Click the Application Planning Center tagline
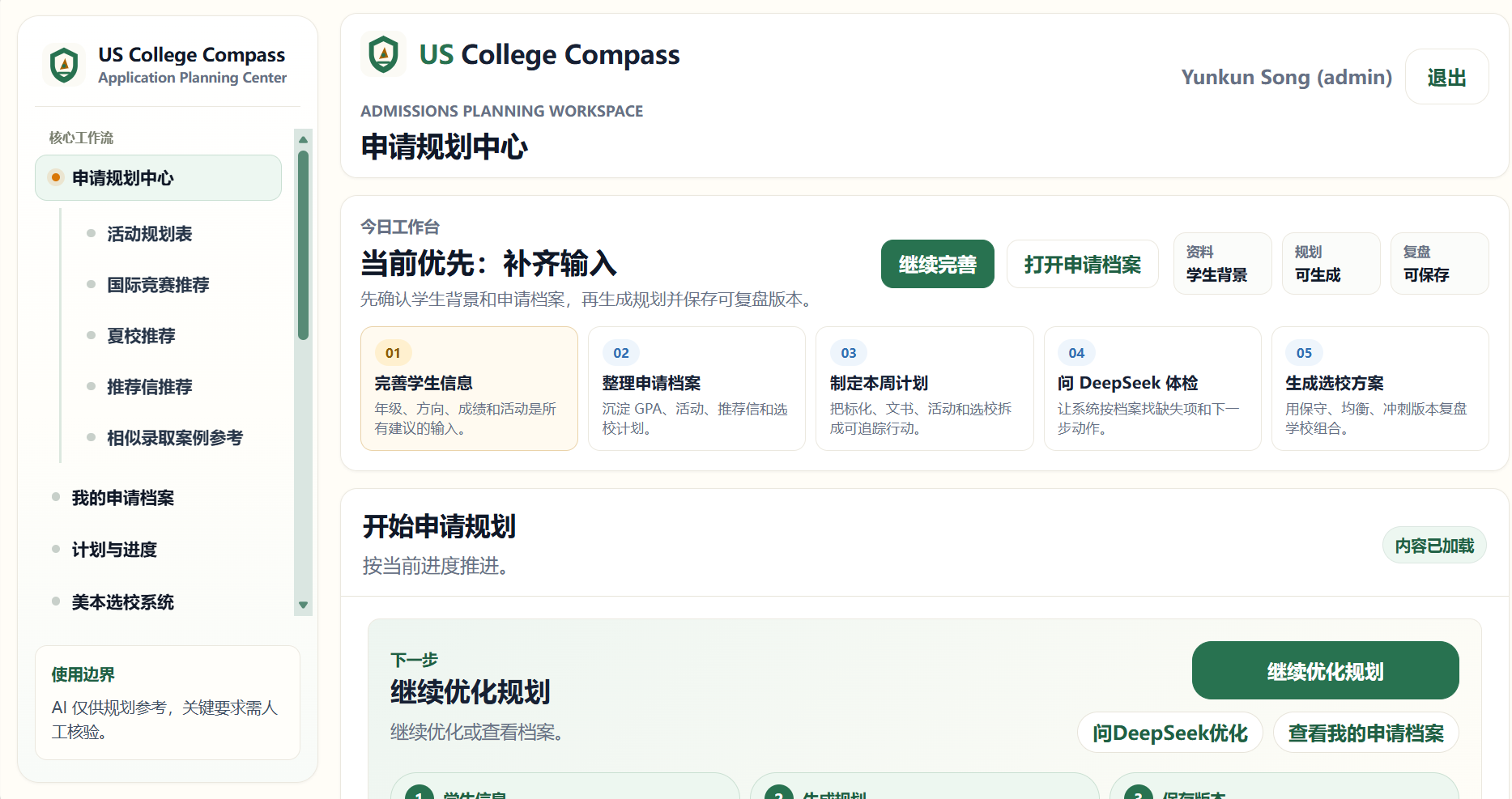Viewport: 1512px width, 799px height. (x=192, y=78)
